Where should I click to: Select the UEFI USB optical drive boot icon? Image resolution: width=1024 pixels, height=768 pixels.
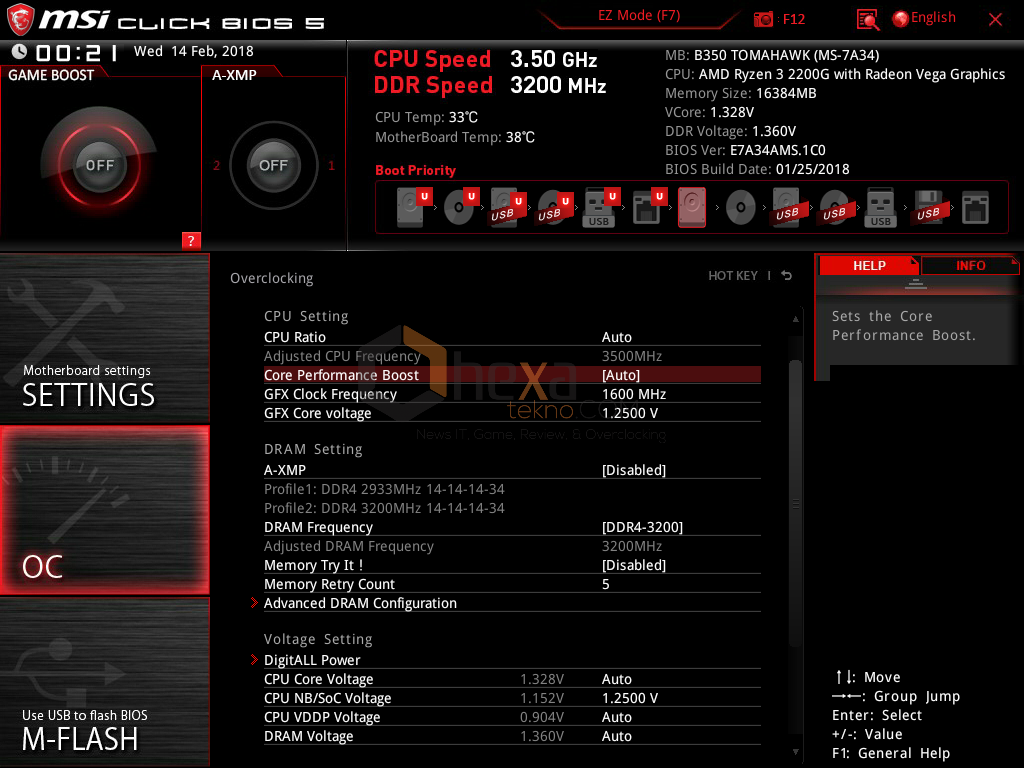[555, 208]
